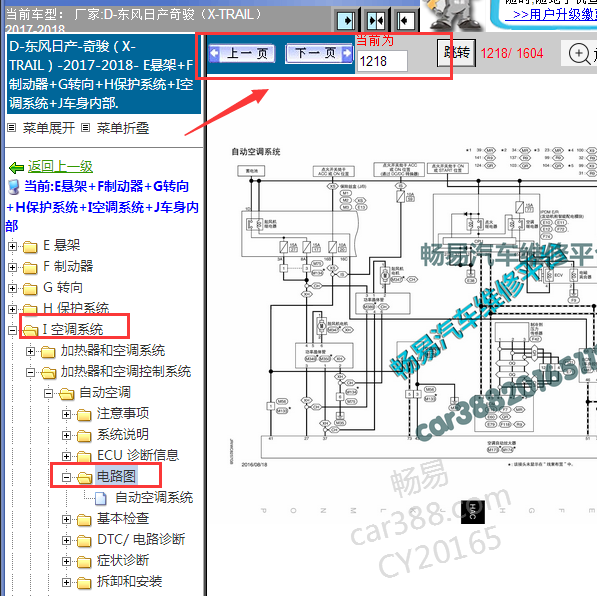Click the folder icon beside 注意事项

pyautogui.click(x=84, y=415)
